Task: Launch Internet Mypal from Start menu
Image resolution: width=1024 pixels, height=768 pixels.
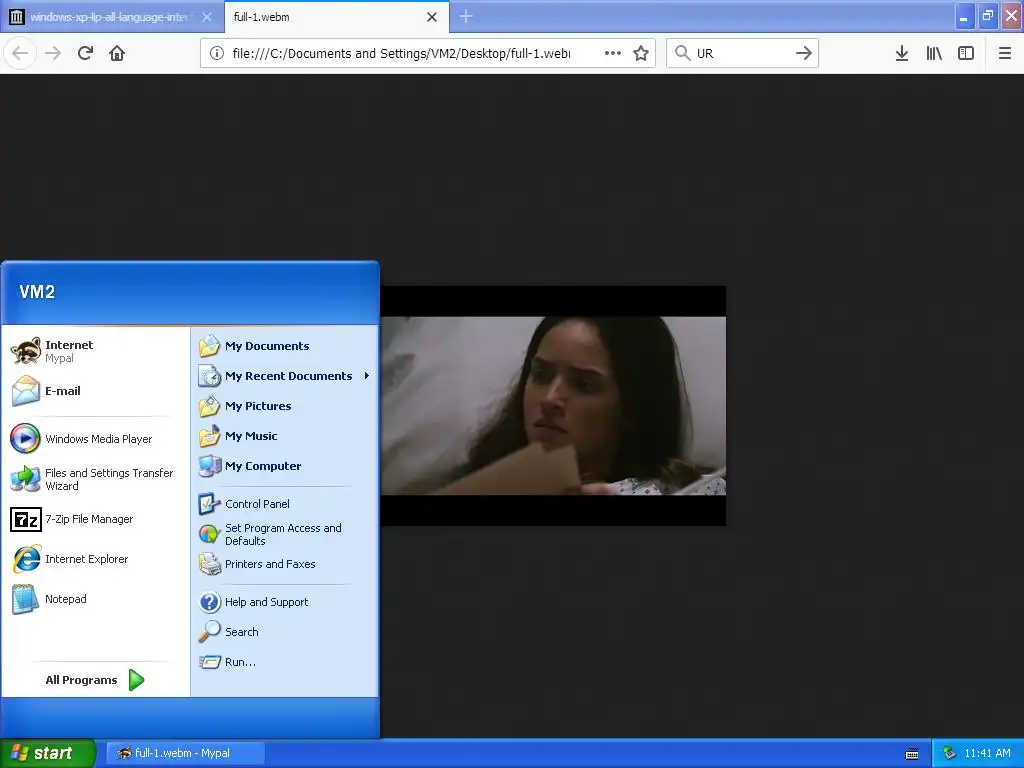Action: (x=95, y=351)
